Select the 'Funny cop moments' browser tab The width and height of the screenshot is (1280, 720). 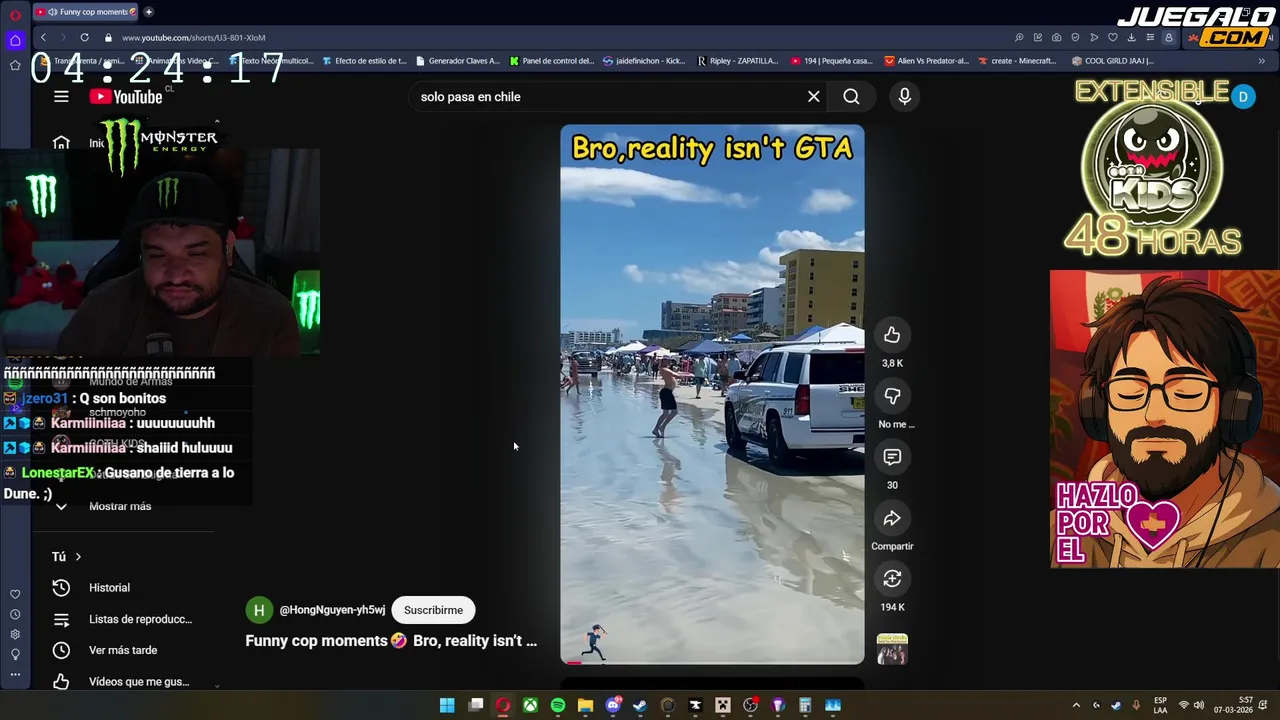point(87,12)
